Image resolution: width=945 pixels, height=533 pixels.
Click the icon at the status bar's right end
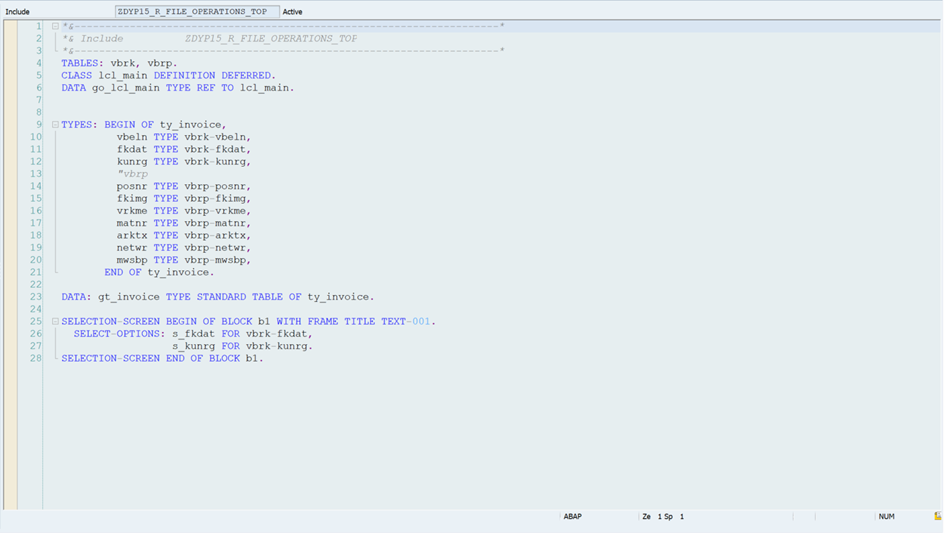point(937,517)
